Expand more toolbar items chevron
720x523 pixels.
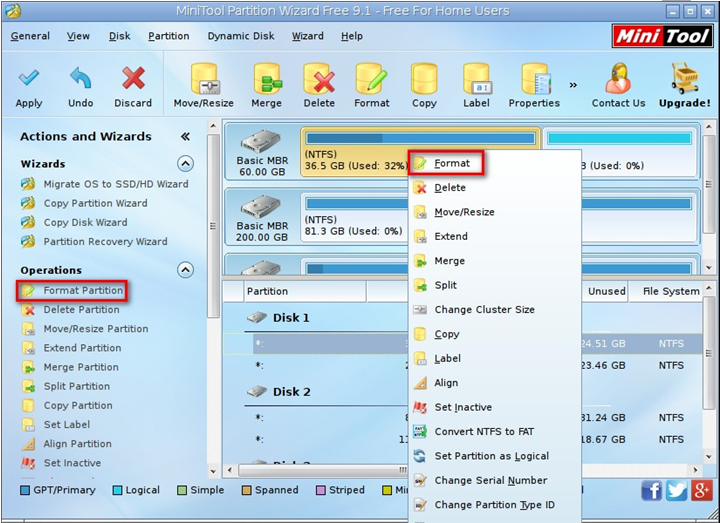coord(573,85)
